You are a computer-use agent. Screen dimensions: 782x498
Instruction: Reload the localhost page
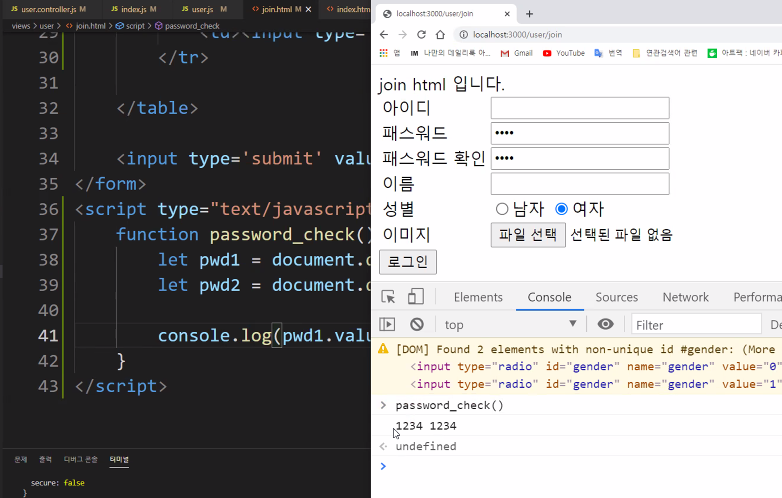[421, 34]
